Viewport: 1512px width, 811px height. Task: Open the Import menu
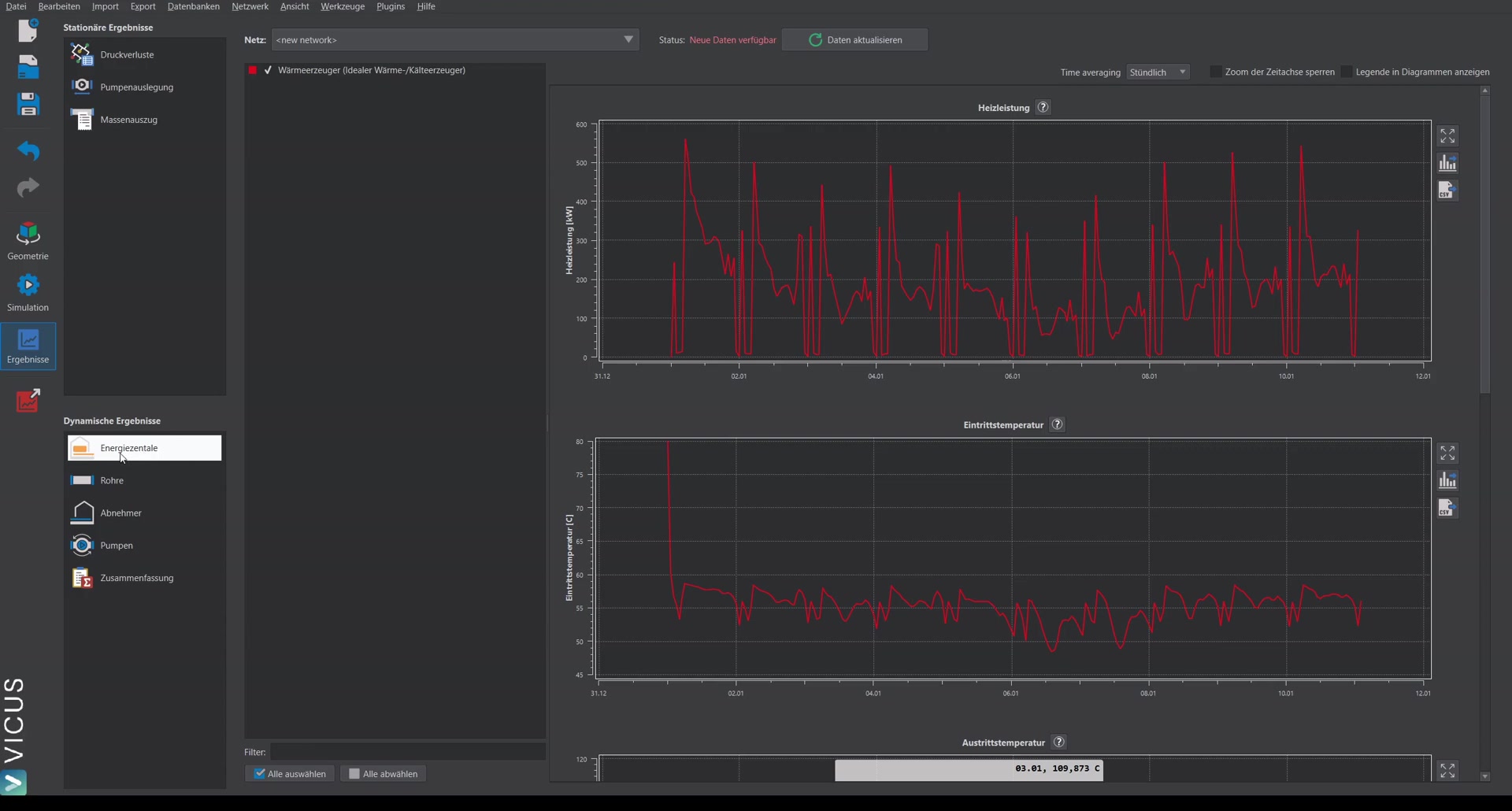(106, 6)
